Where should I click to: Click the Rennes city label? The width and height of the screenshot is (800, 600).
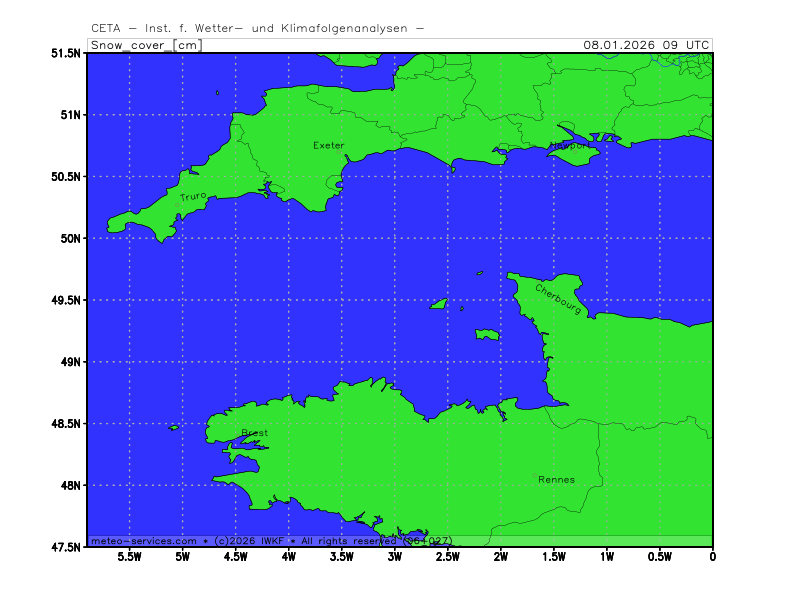pos(556,480)
